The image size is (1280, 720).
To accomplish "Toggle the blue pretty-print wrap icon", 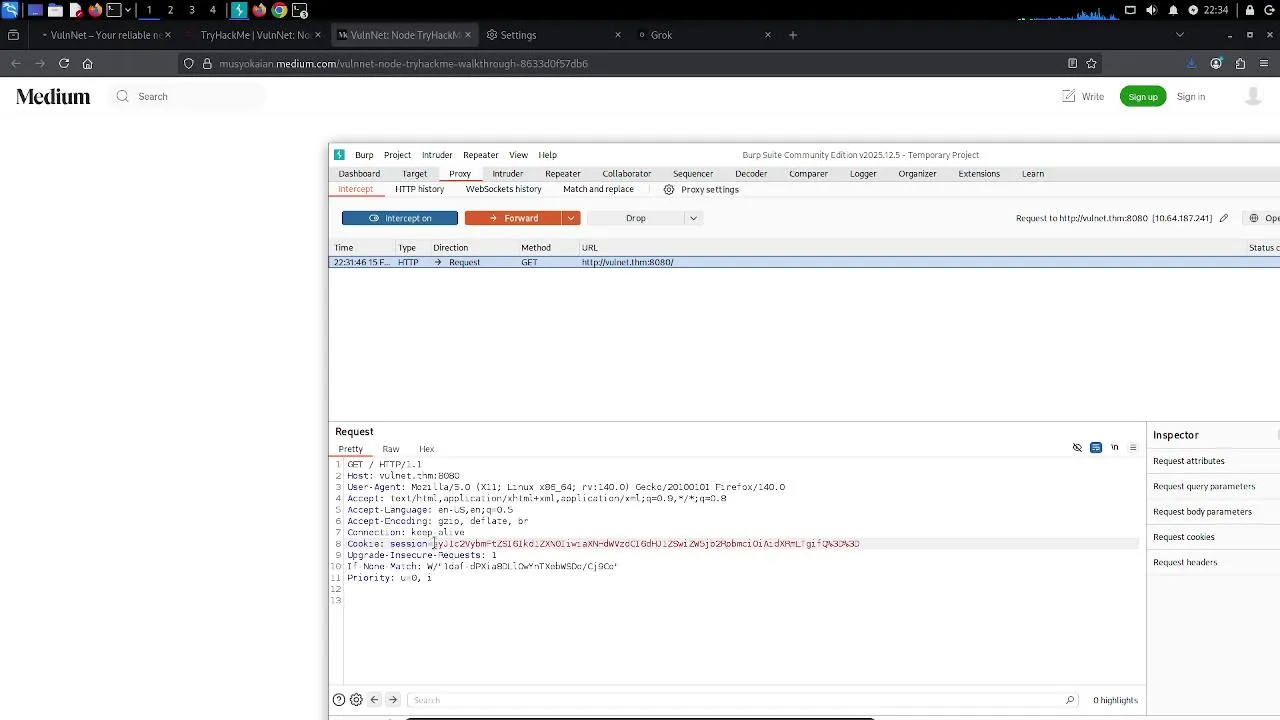I will pyautogui.click(x=1096, y=448).
